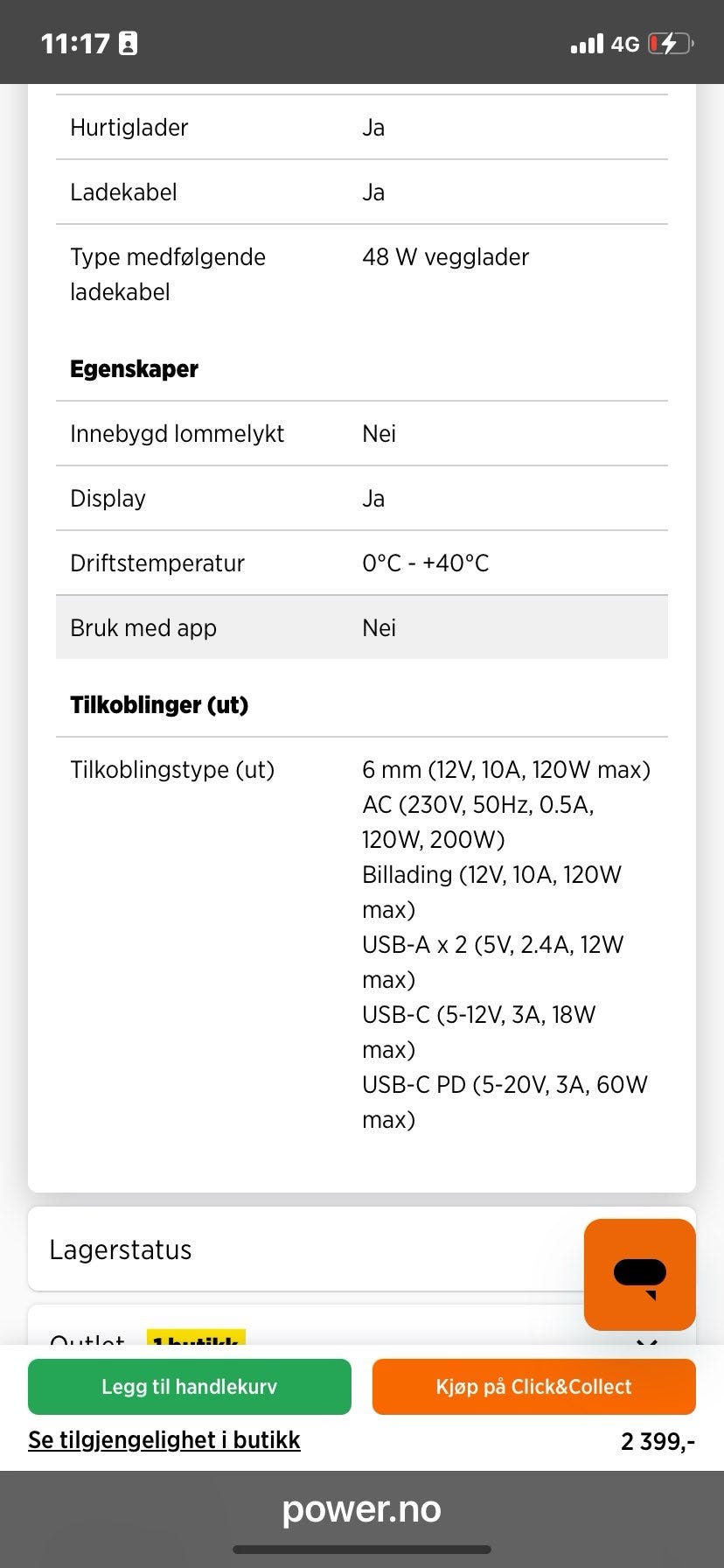Tap the cellular signal bars icon
The image size is (724, 1568).
click(x=587, y=44)
